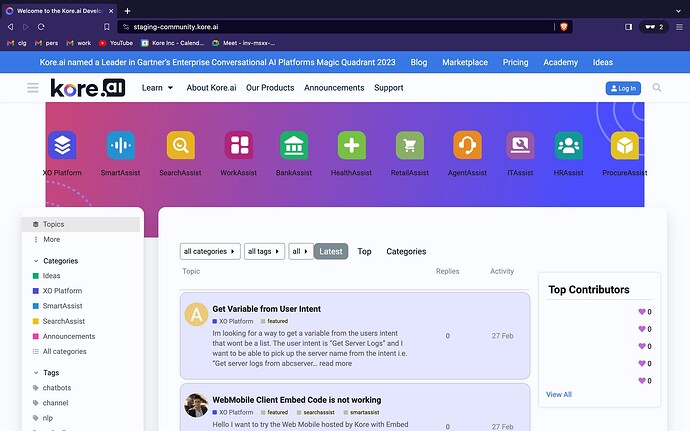Open the XO Platform product icon

point(62,145)
